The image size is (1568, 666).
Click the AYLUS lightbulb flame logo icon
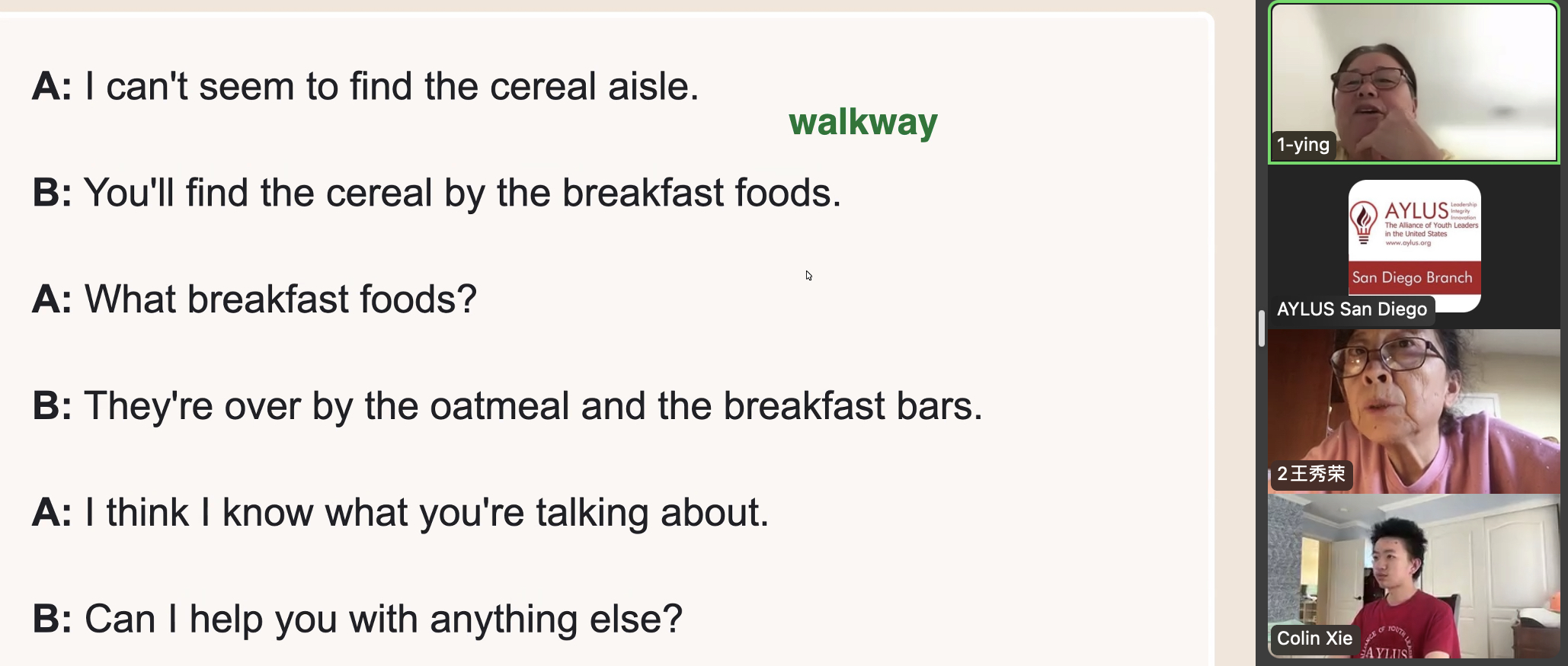pyautogui.click(x=1363, y=223)
